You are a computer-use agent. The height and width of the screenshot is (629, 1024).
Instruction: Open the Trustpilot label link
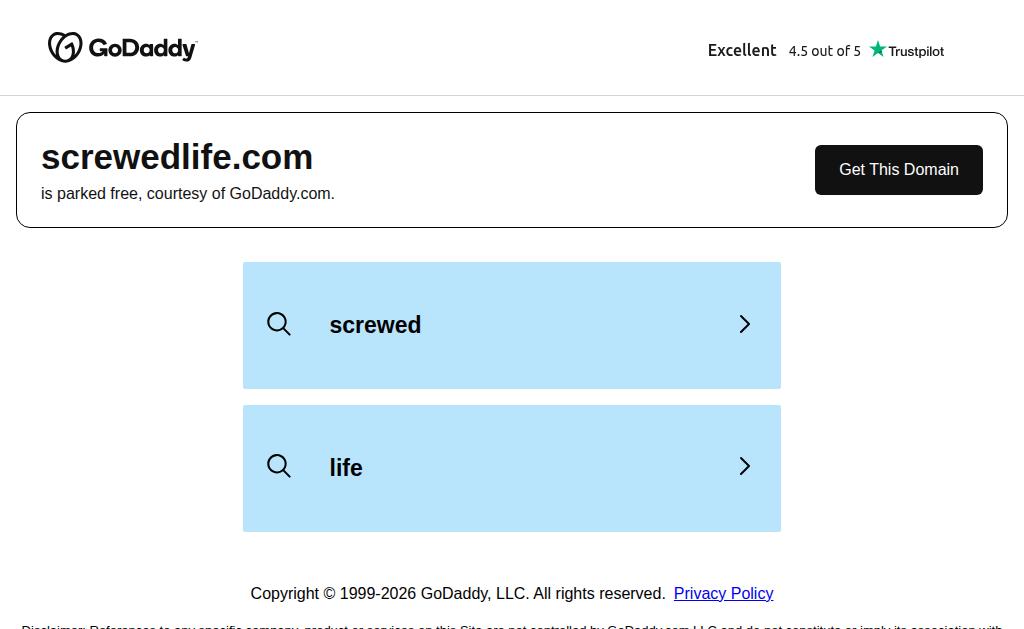click(916, 51)
